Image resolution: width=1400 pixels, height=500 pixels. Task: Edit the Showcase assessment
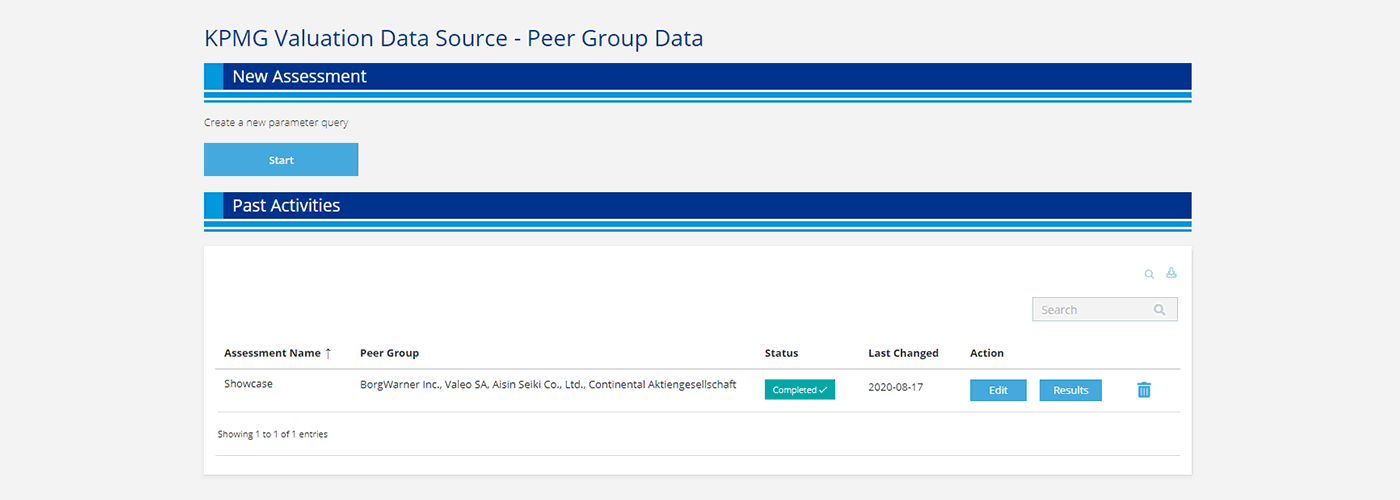[998, 390]
